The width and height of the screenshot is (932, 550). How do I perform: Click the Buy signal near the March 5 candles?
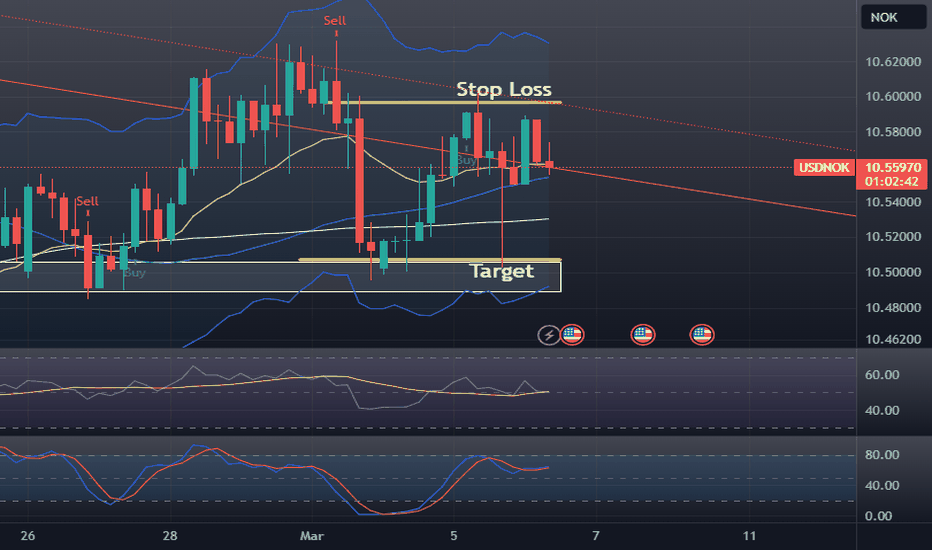466,160
